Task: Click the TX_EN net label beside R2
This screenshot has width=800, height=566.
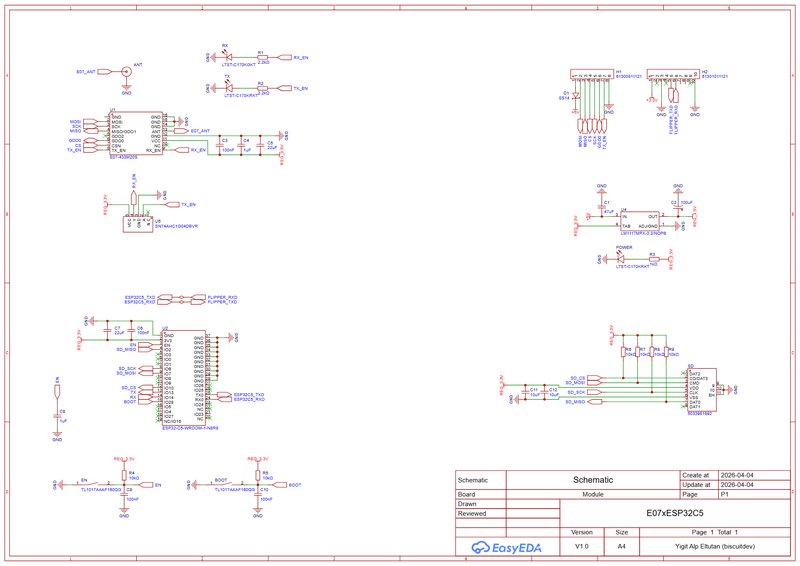Action: point(301,88)
